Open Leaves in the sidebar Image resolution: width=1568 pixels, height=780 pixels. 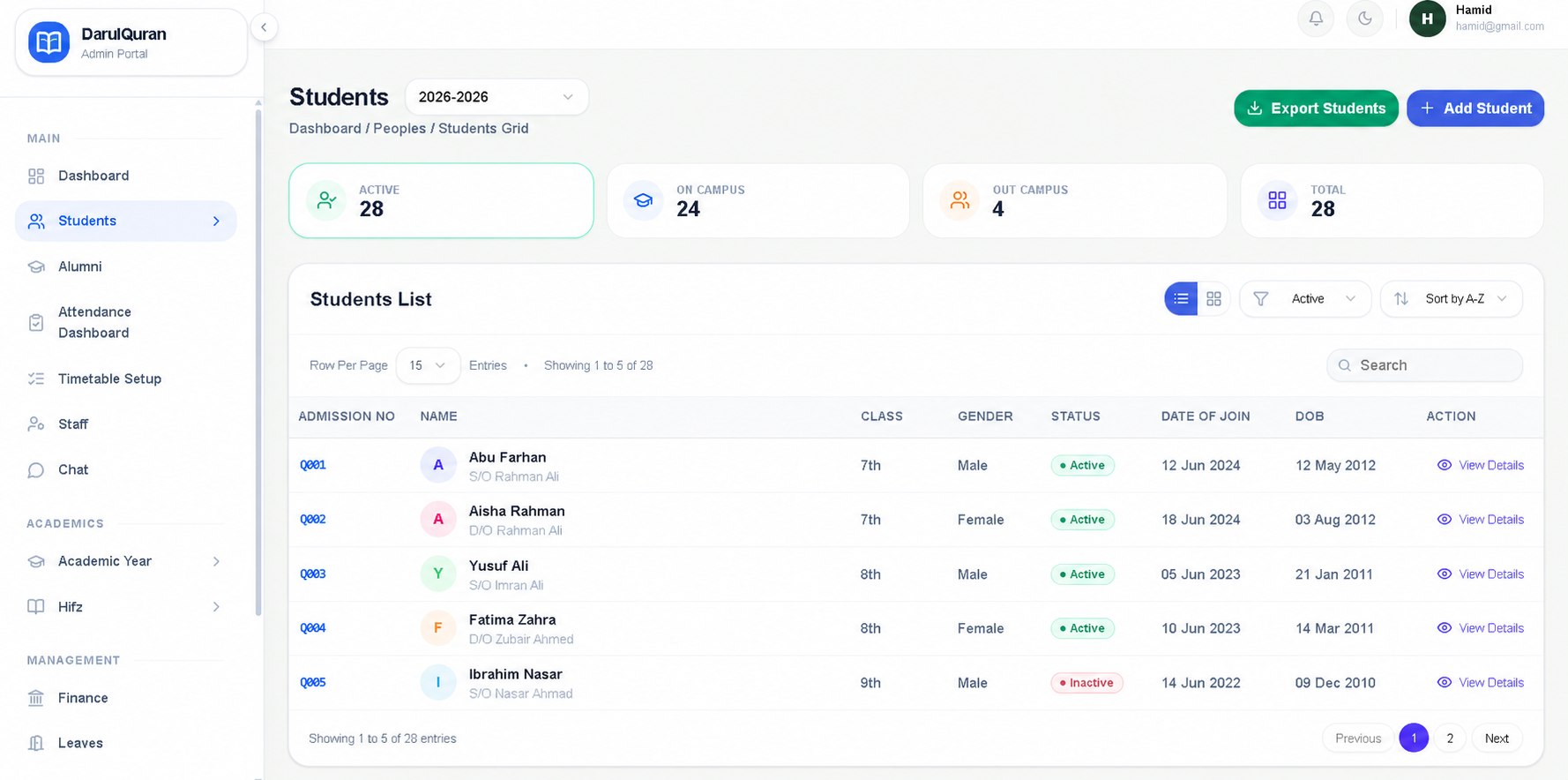tap(126, 743)
